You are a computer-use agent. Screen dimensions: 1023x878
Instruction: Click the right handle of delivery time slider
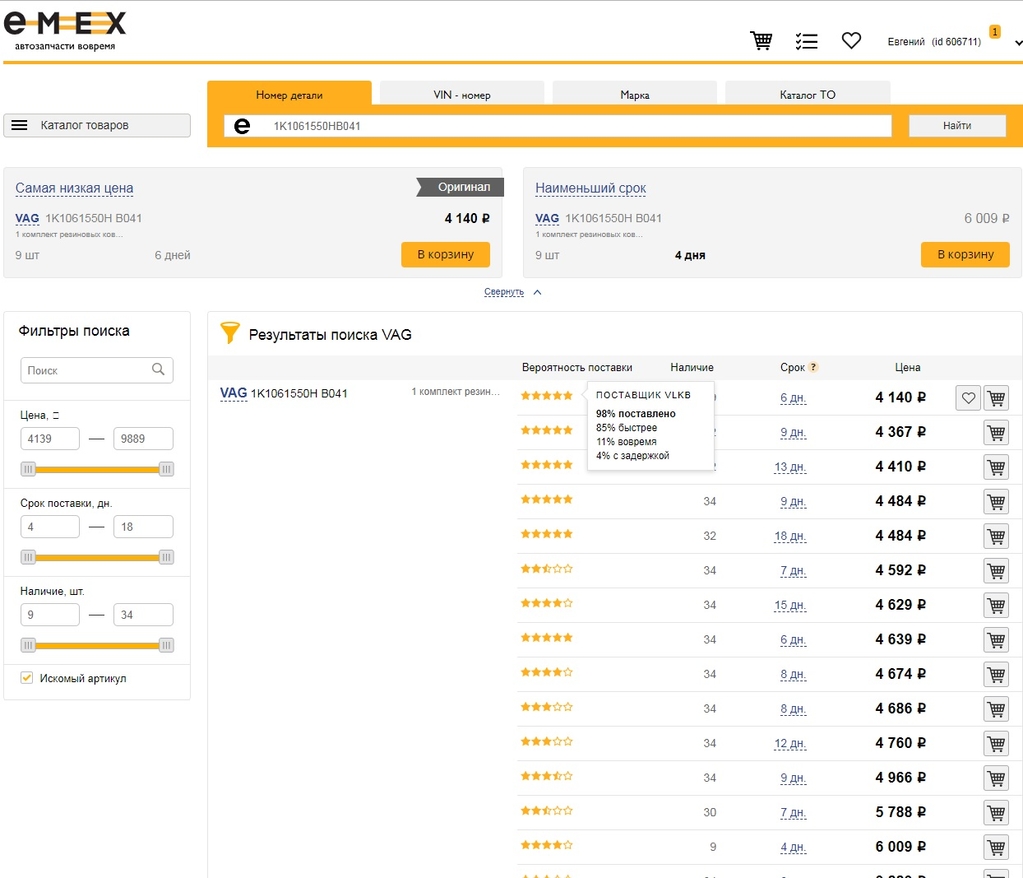(x=166, y=557)
